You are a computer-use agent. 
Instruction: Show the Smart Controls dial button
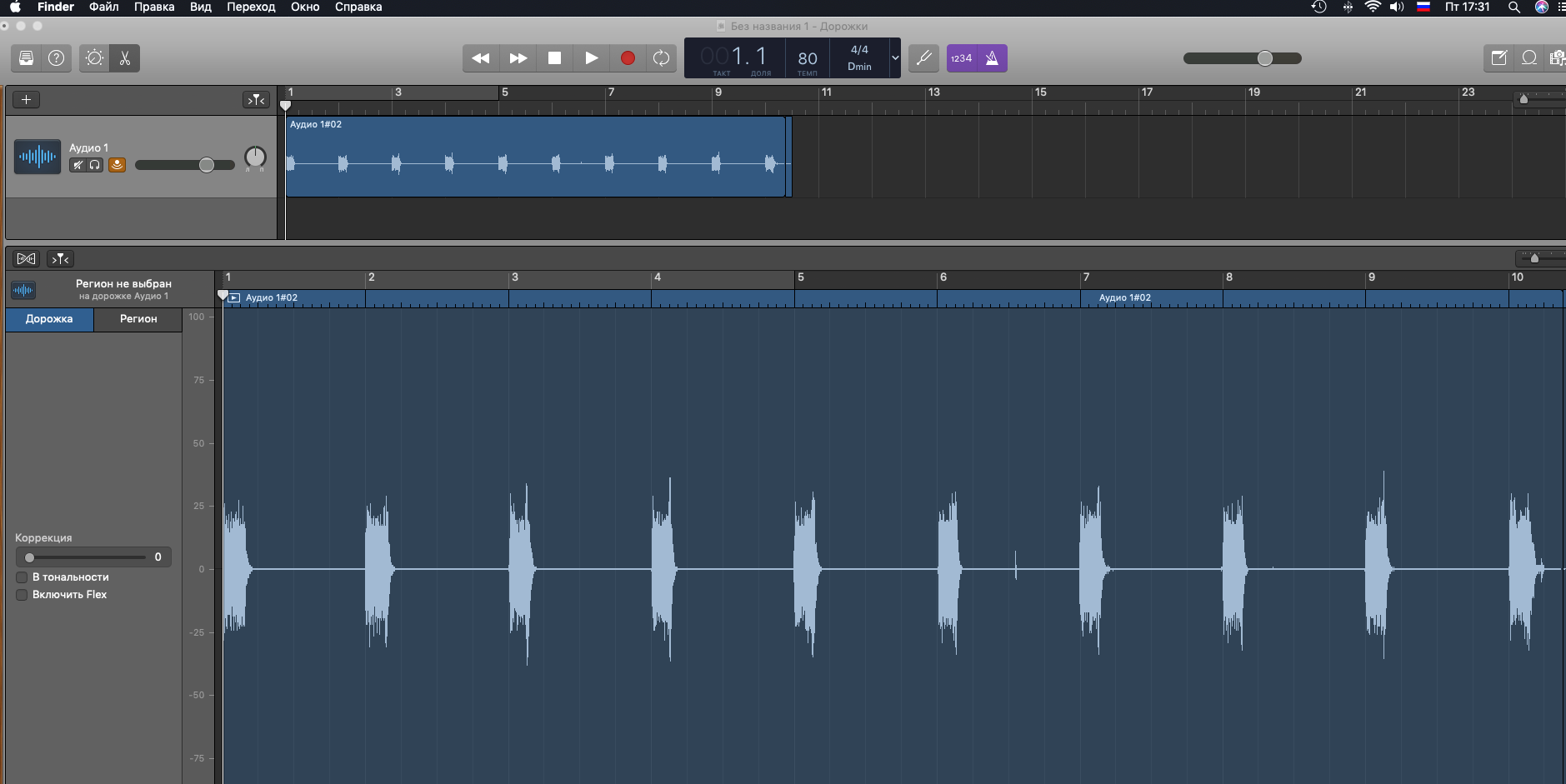[x=95, y=58]
